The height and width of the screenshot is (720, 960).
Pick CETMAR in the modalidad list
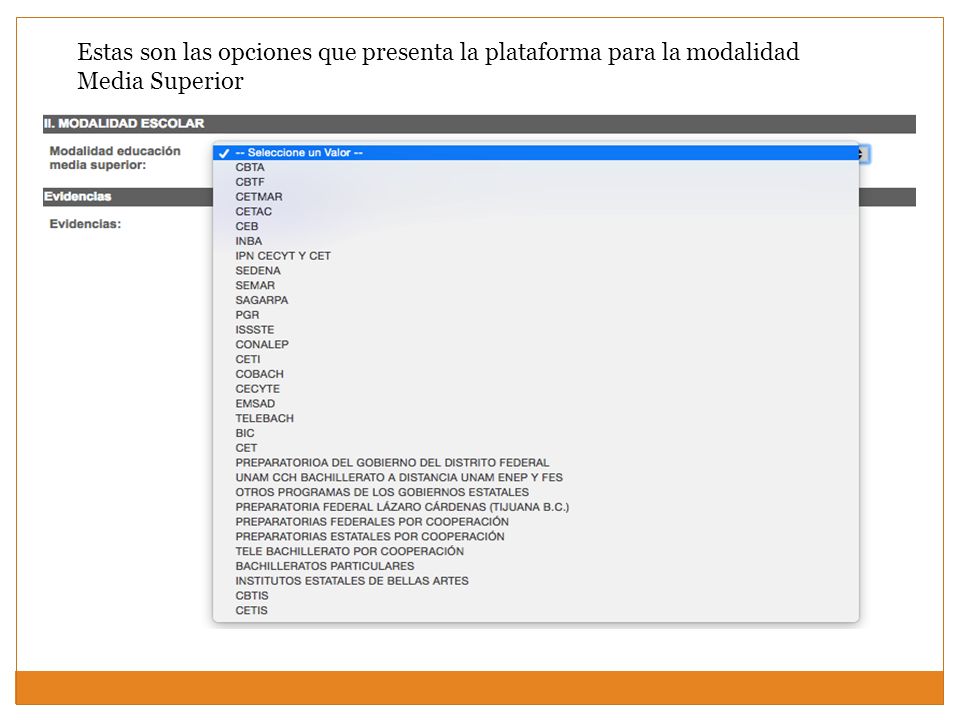pyautogui.click(x=536, y=197)
